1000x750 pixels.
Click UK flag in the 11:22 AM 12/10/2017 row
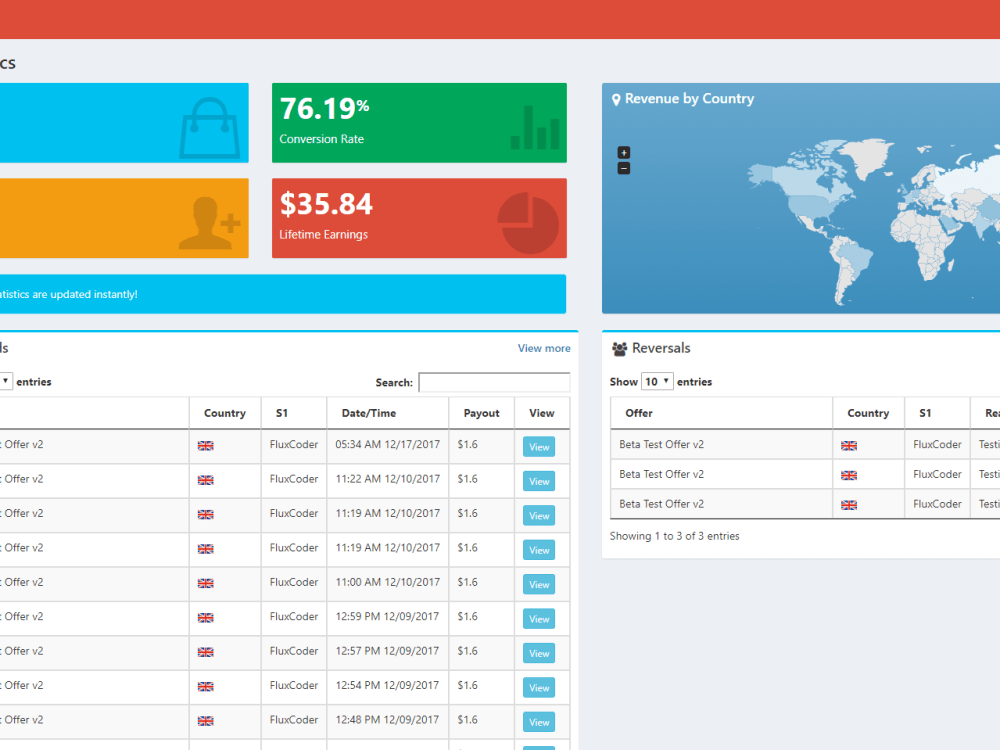[x=205, y=480]
